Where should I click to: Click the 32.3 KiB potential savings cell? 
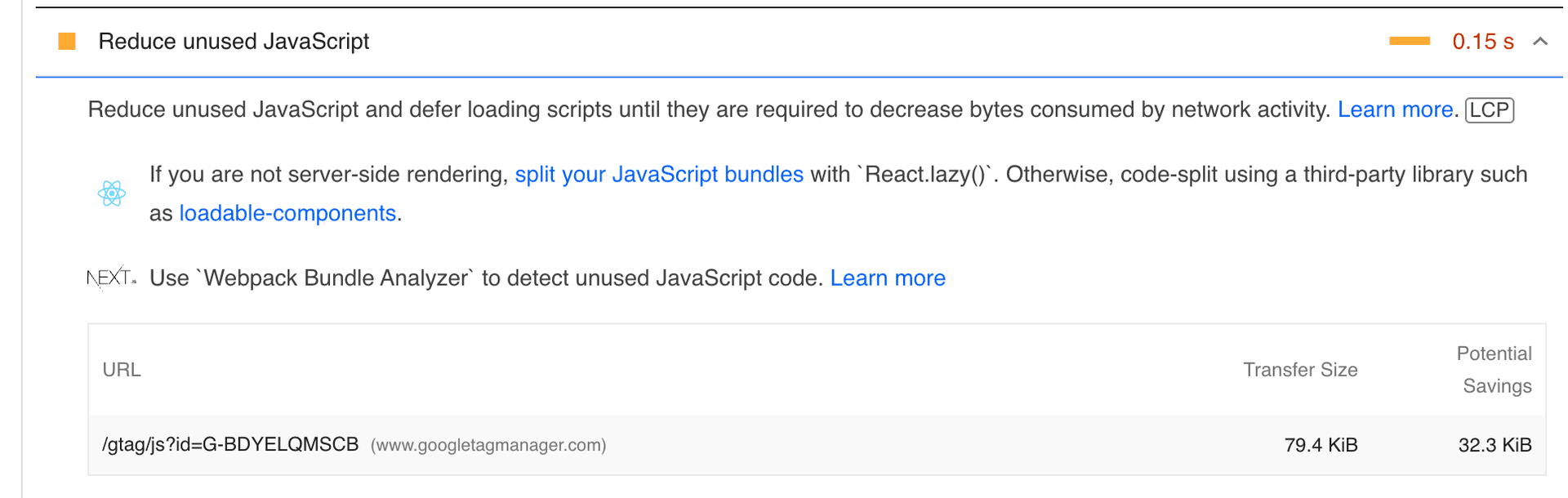pyautogui.click(x=1494, y=445)
